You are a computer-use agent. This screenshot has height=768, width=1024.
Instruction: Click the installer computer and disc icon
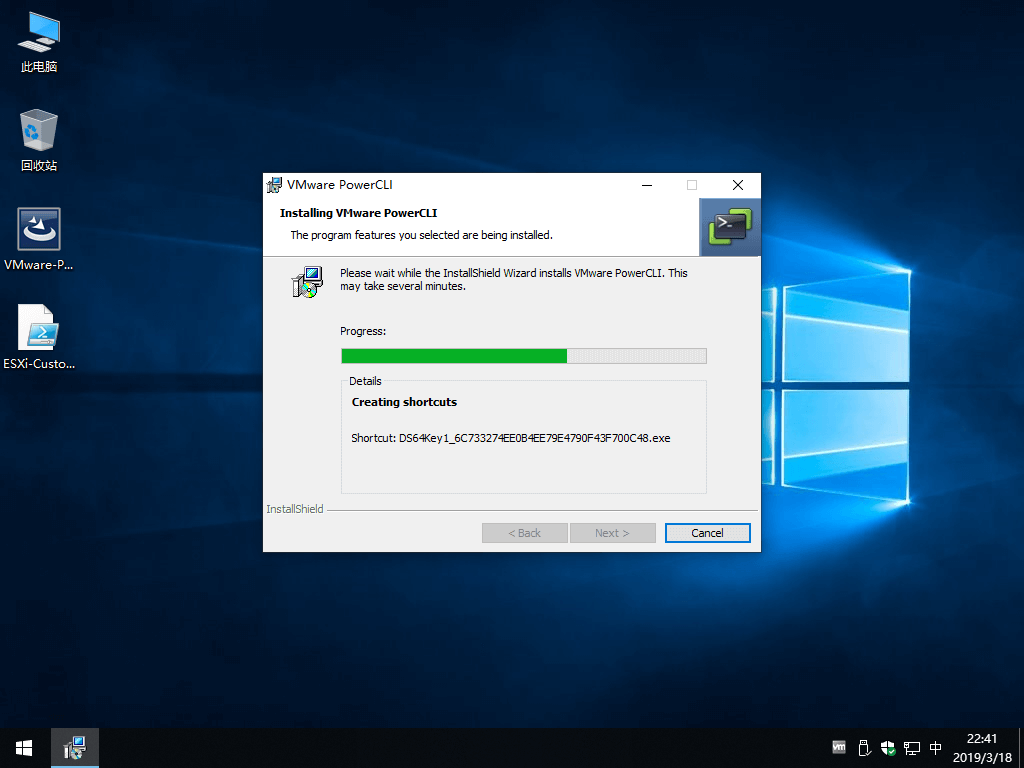pyautogui.click(x=307, y=282)
